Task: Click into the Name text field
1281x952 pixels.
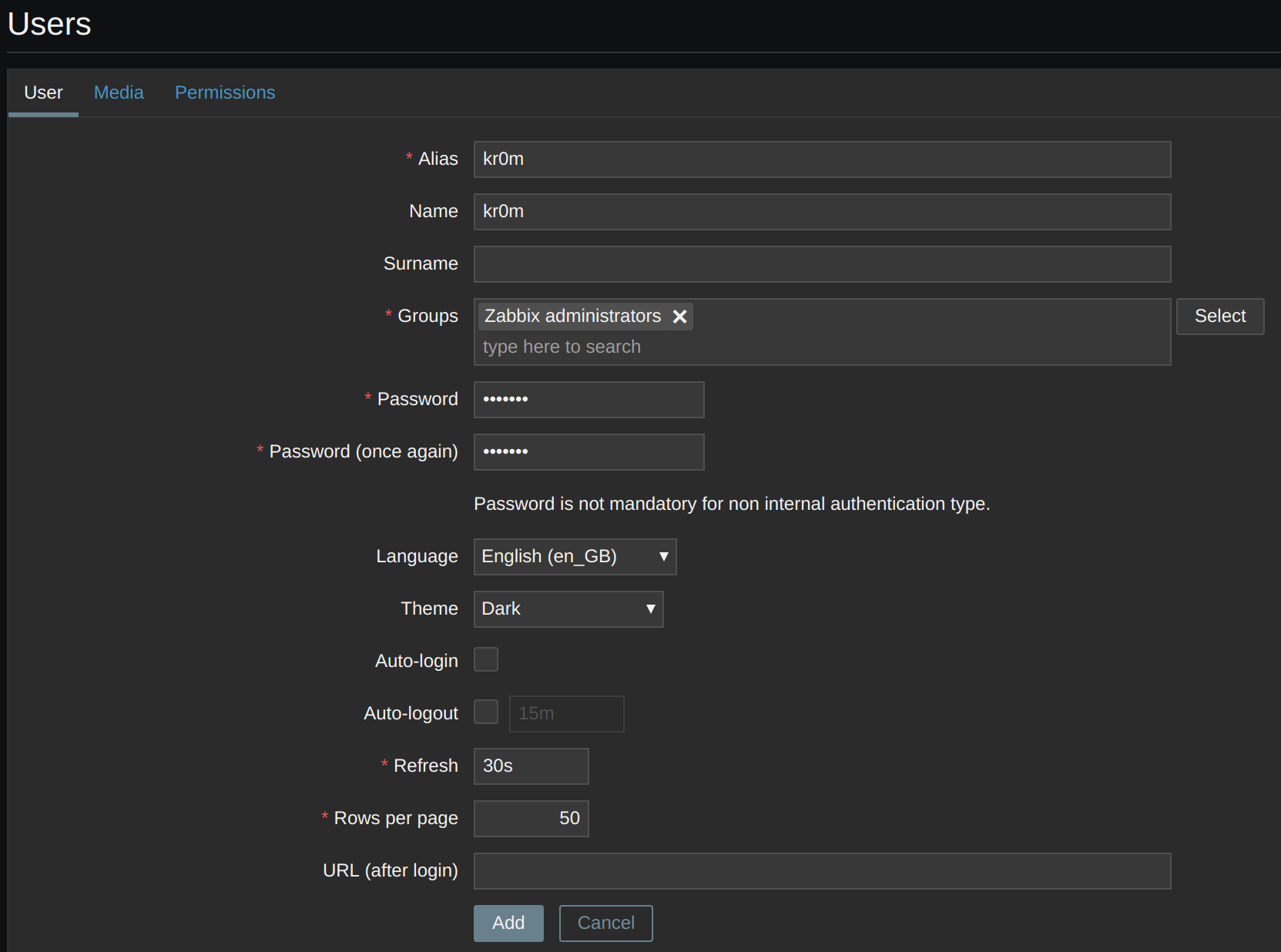Action: 822,212
